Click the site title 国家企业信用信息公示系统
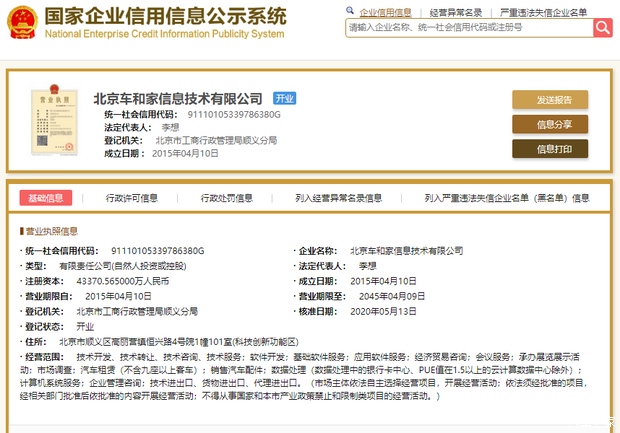Image resolution: width=620 pixels, height=433 pixels. coord(165,17)
